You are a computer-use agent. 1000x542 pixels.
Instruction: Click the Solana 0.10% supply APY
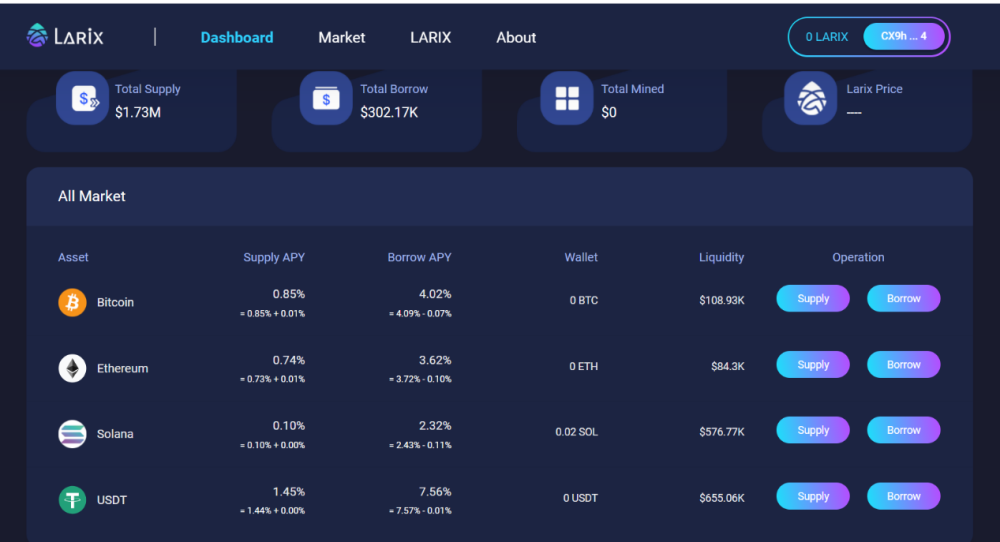[x=289, y=425]
